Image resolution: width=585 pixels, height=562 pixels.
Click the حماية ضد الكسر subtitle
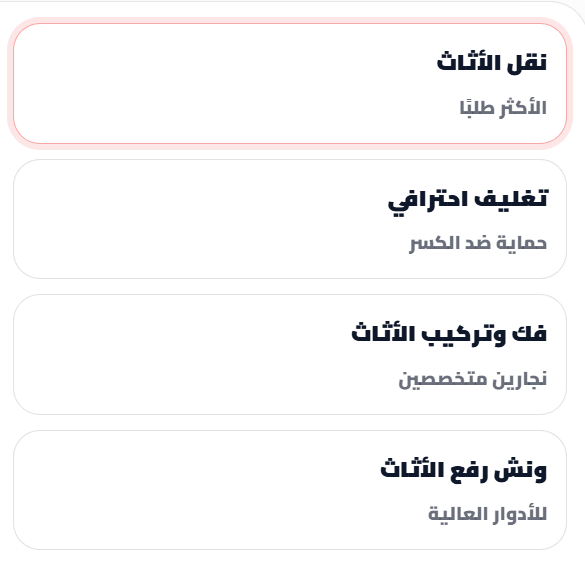pyautogui.click(x=478, y=244)
